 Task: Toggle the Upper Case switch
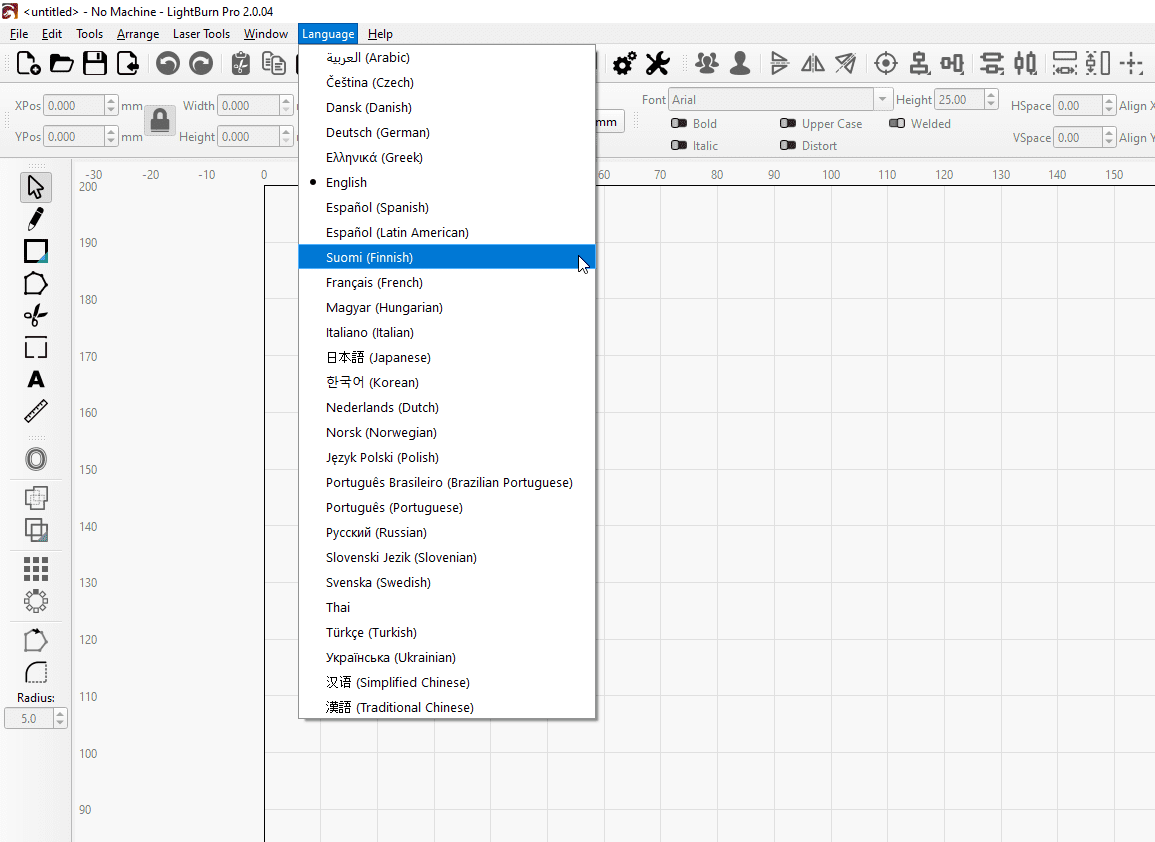[787, 124]
